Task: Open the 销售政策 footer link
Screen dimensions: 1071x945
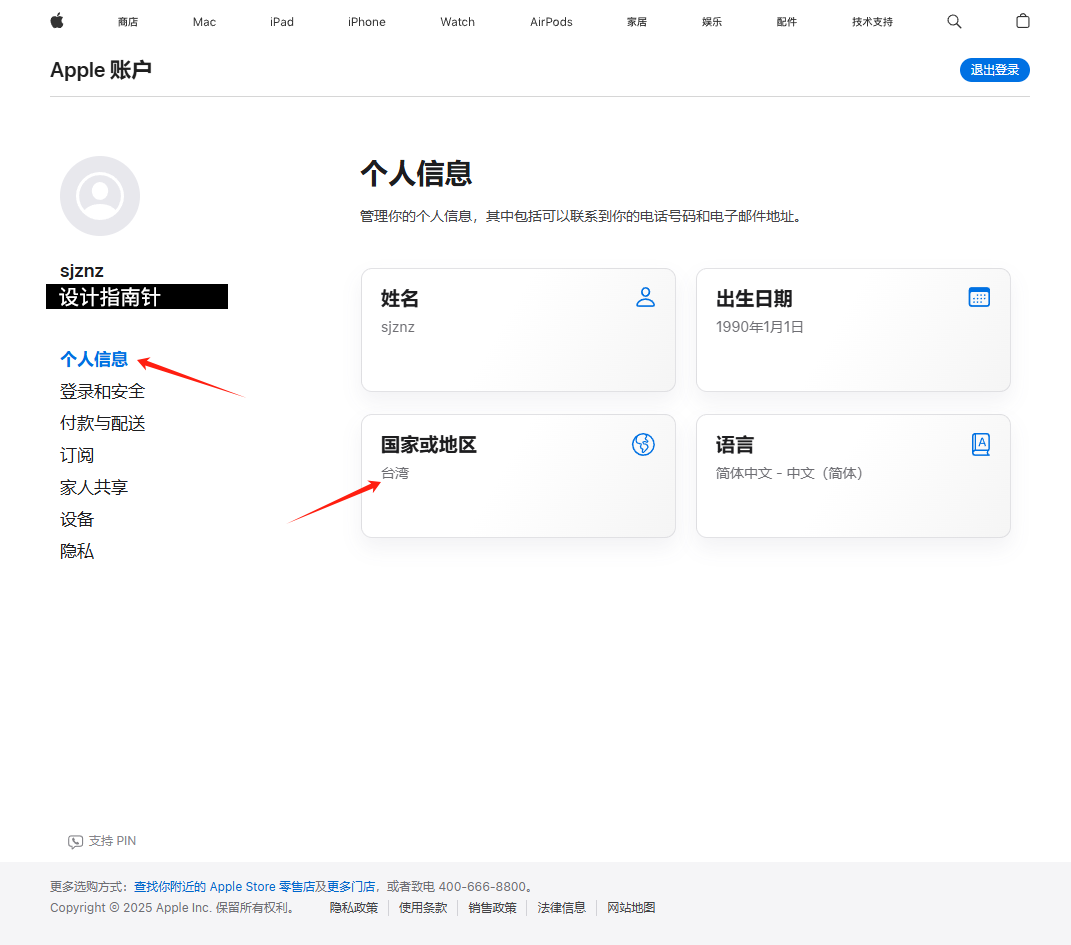Action: pyautogui.click(x=492, y=907)
